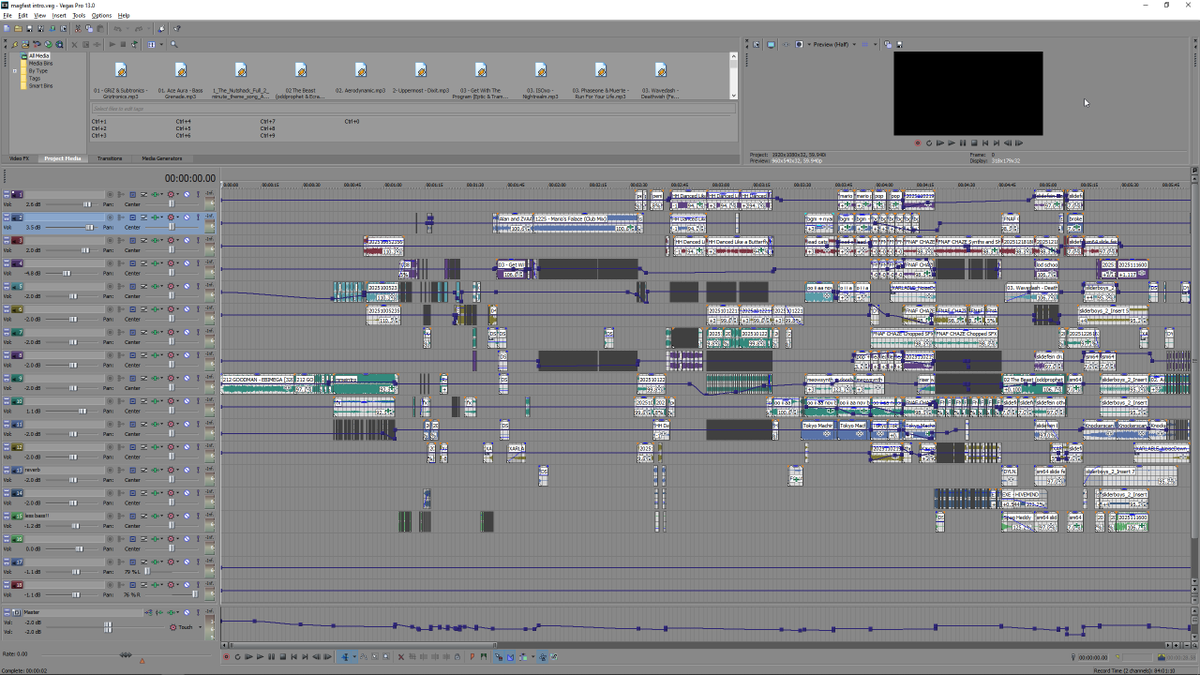Click Stop in the timeline transport bar
1200x675 pixels.
tap(283, 657)
